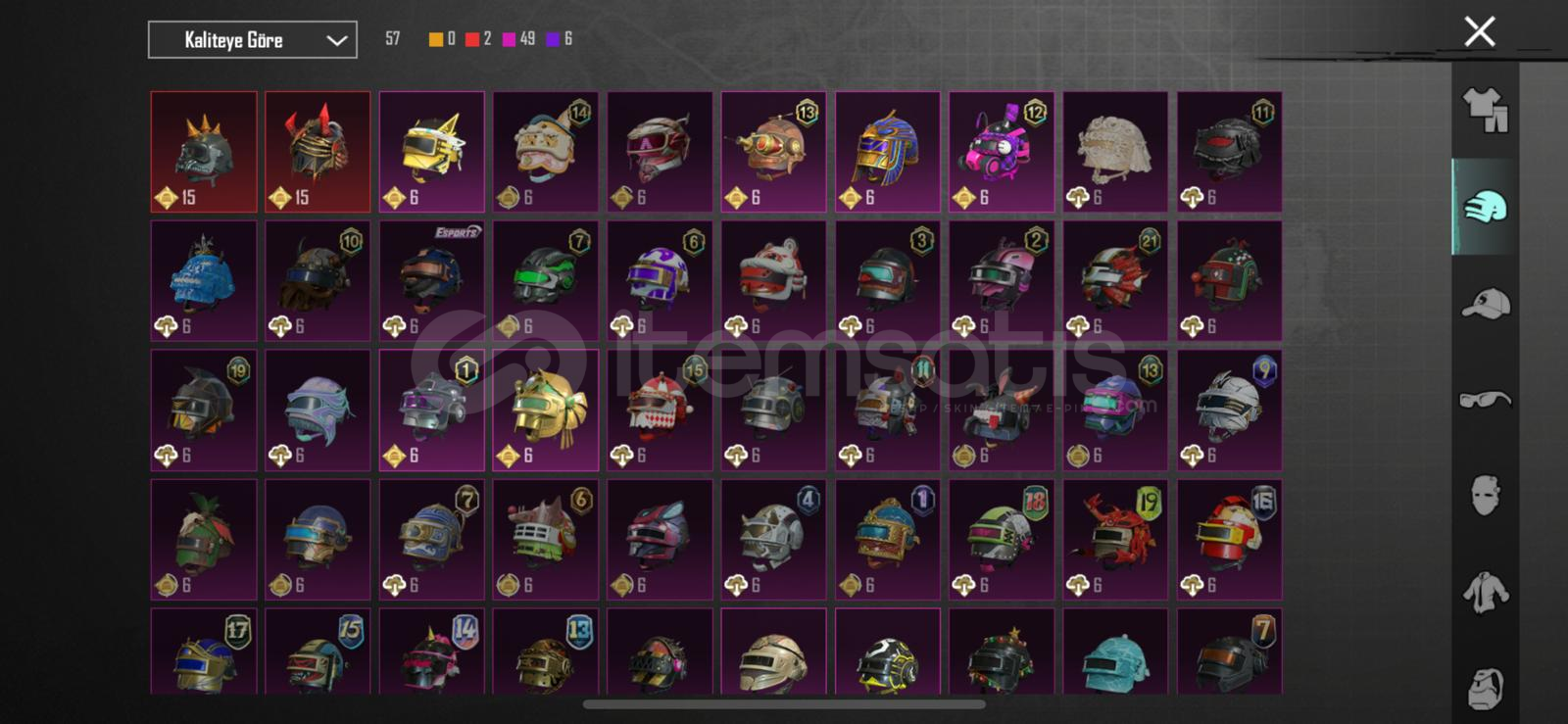
Task: Select the yellow winged helmet thumbnail
Action: (x=431, y=152)
